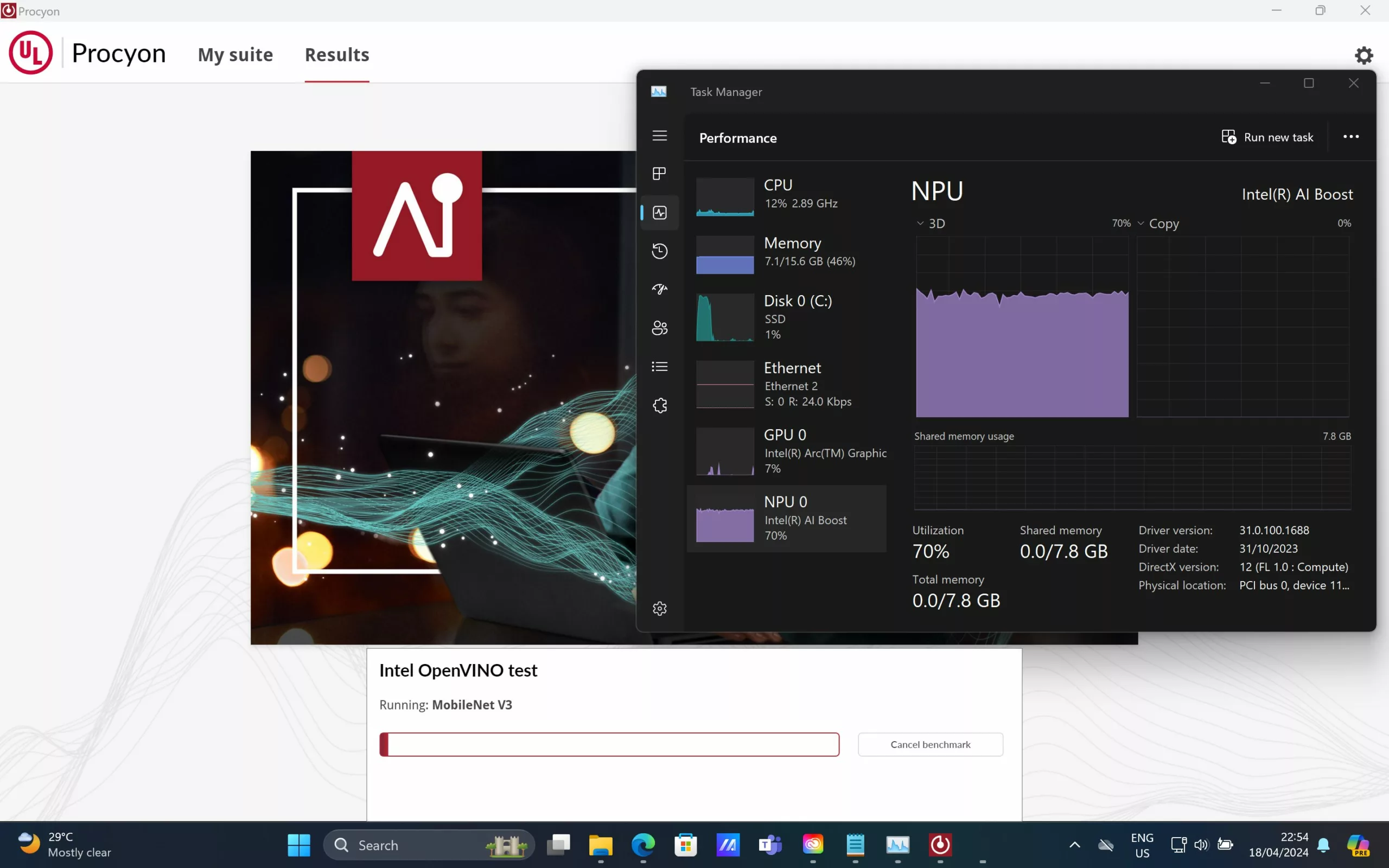Open App history page in Task Manager
The image size is (1389, 868).
(659, 251)
